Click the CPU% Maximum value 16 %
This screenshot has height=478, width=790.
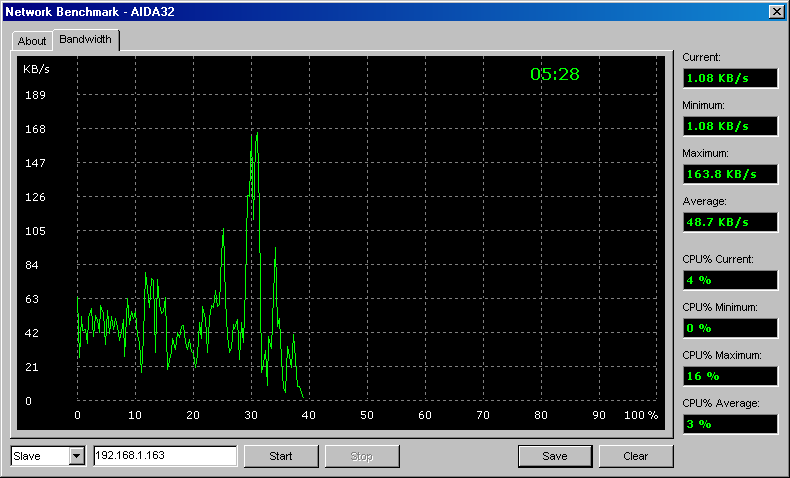tap(730, 376)
